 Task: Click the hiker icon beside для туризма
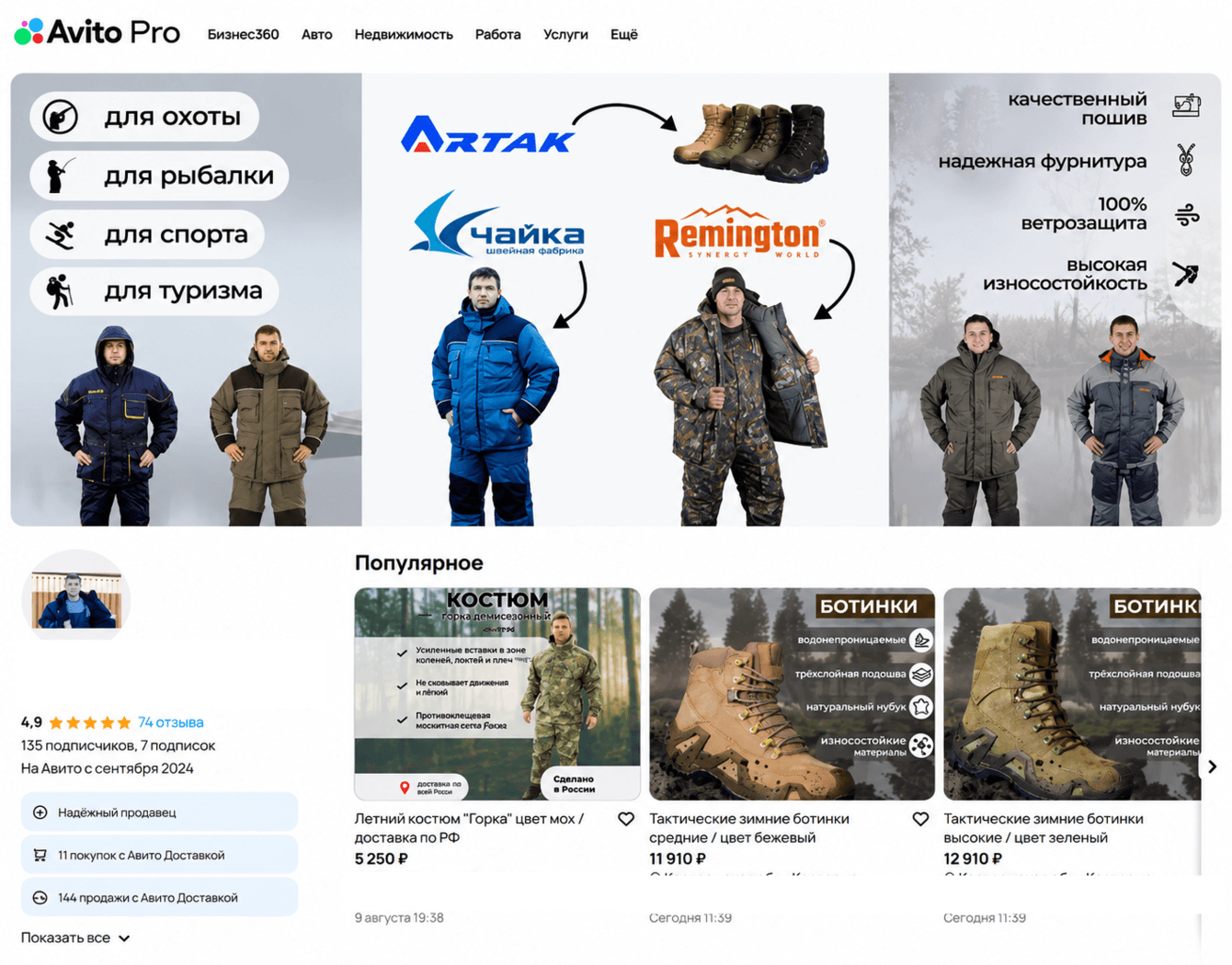tap(59, 291)
